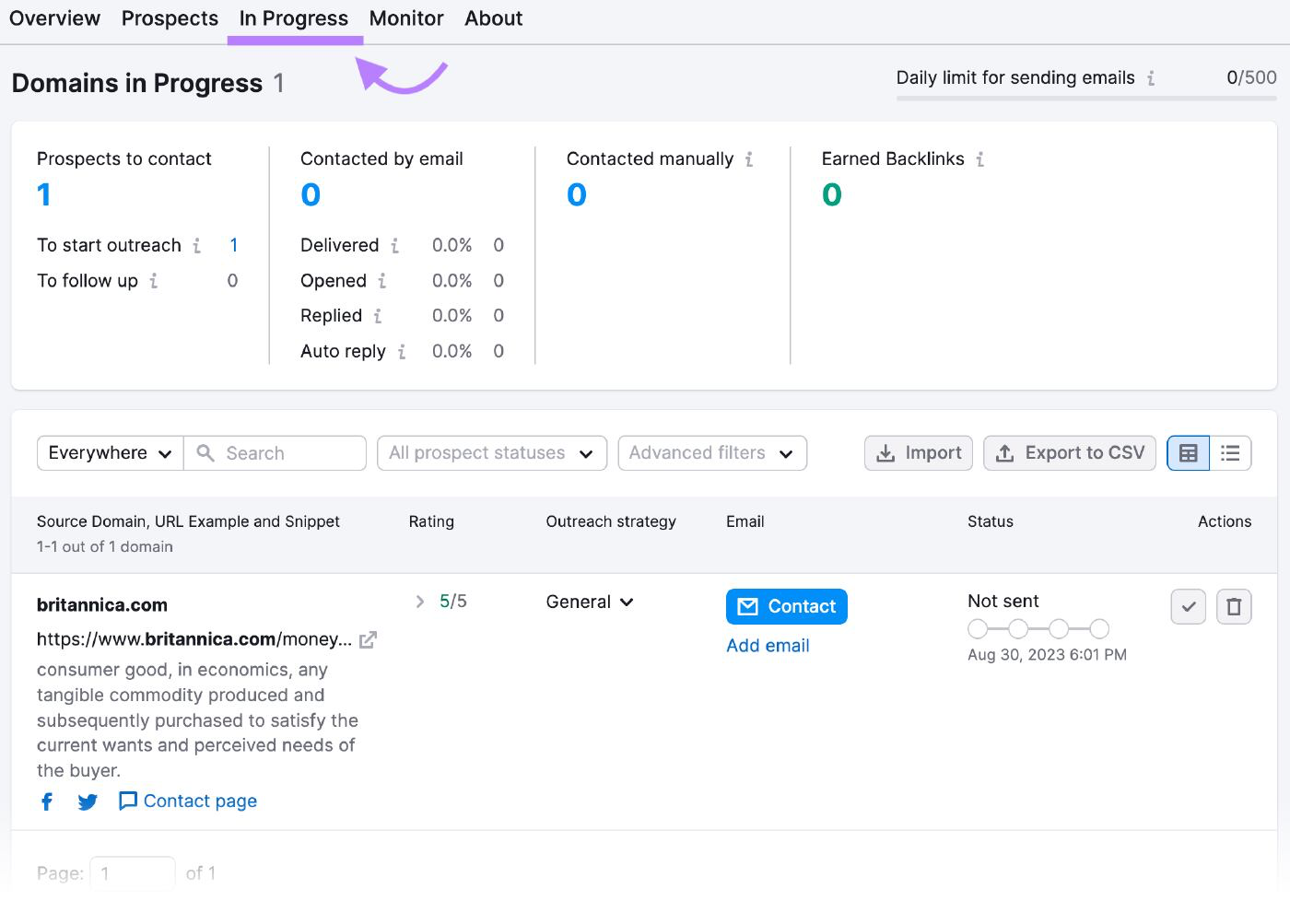Open the Everywhere filter dropdown

109,452
